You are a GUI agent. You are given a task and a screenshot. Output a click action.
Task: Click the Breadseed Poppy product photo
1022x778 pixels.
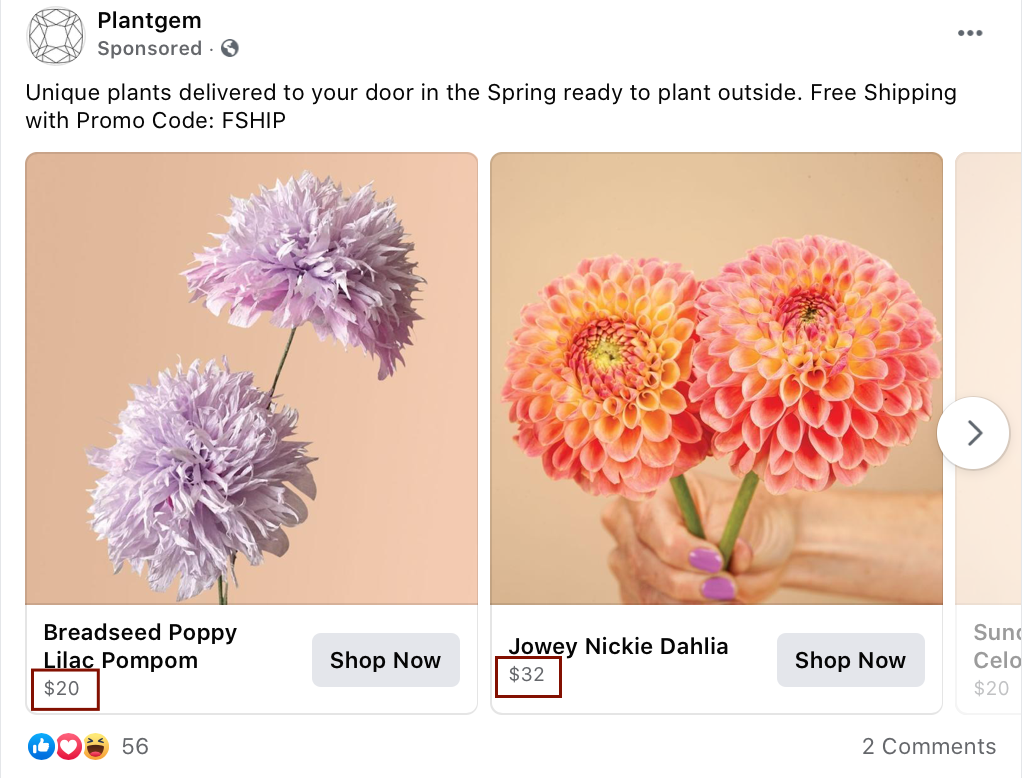pos(252,378)
